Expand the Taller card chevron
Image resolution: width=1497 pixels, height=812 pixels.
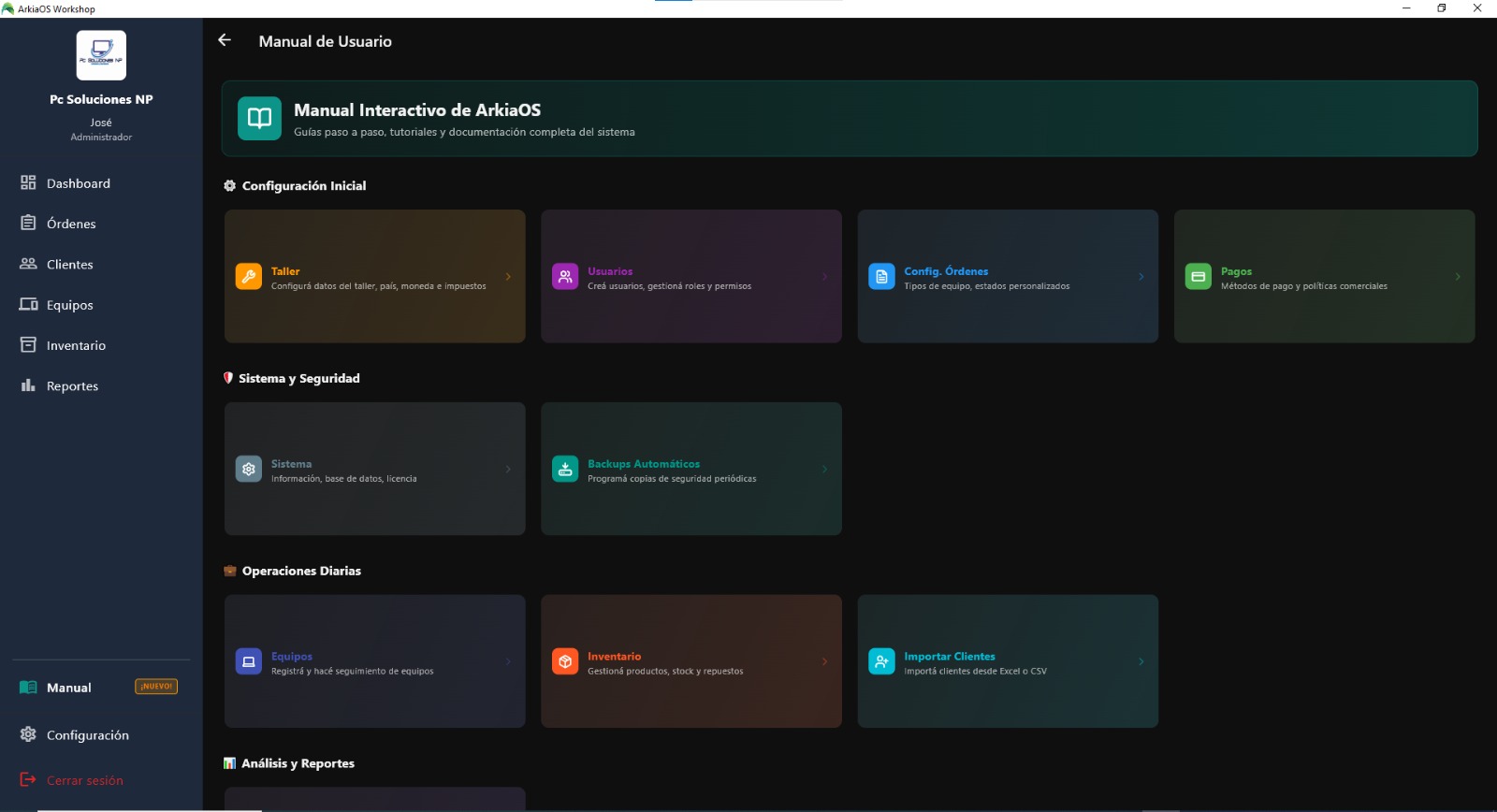coord(508,277)
